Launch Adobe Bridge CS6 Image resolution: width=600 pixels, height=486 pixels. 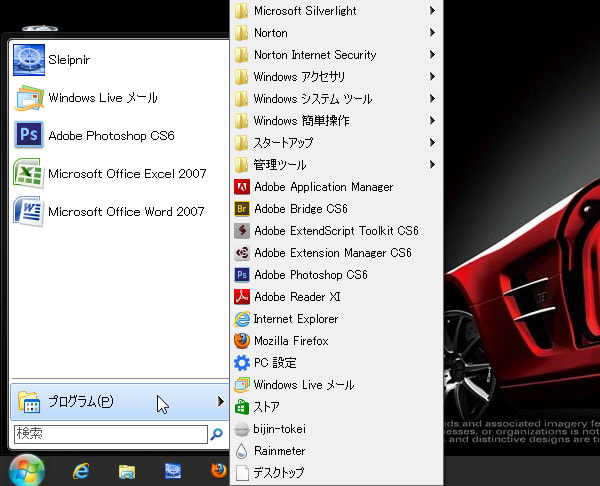(300, 209)
